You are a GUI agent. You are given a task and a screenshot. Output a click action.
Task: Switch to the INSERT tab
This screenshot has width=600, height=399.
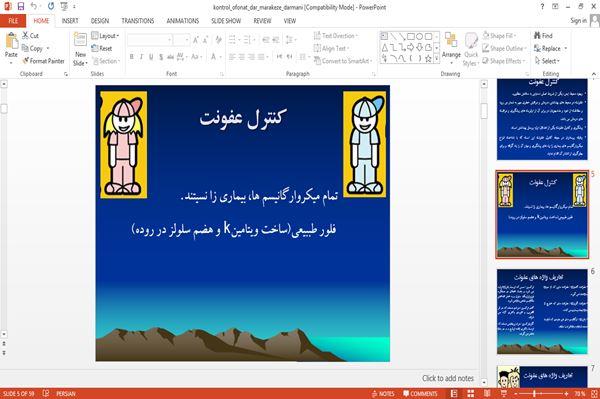pos(70,21)
